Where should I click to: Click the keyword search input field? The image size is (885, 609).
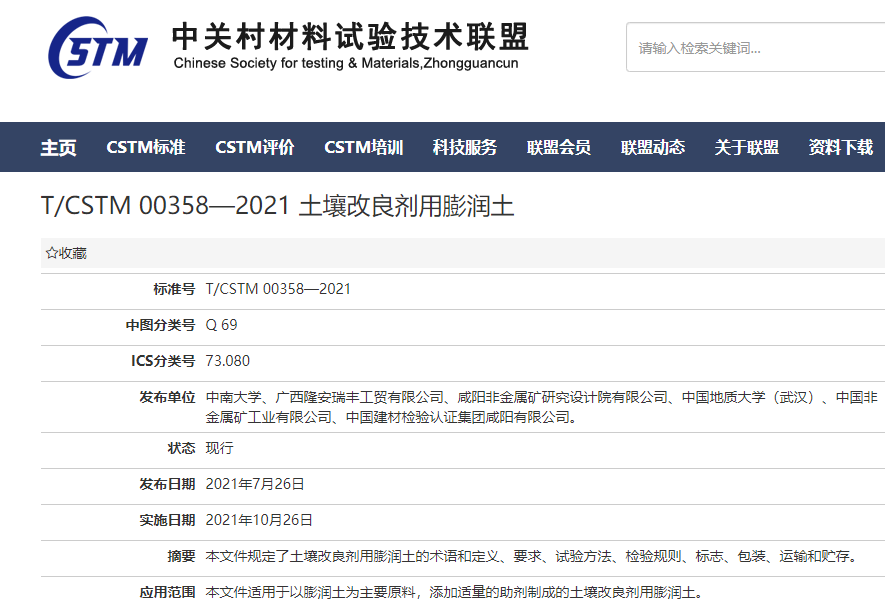(755, 47)
